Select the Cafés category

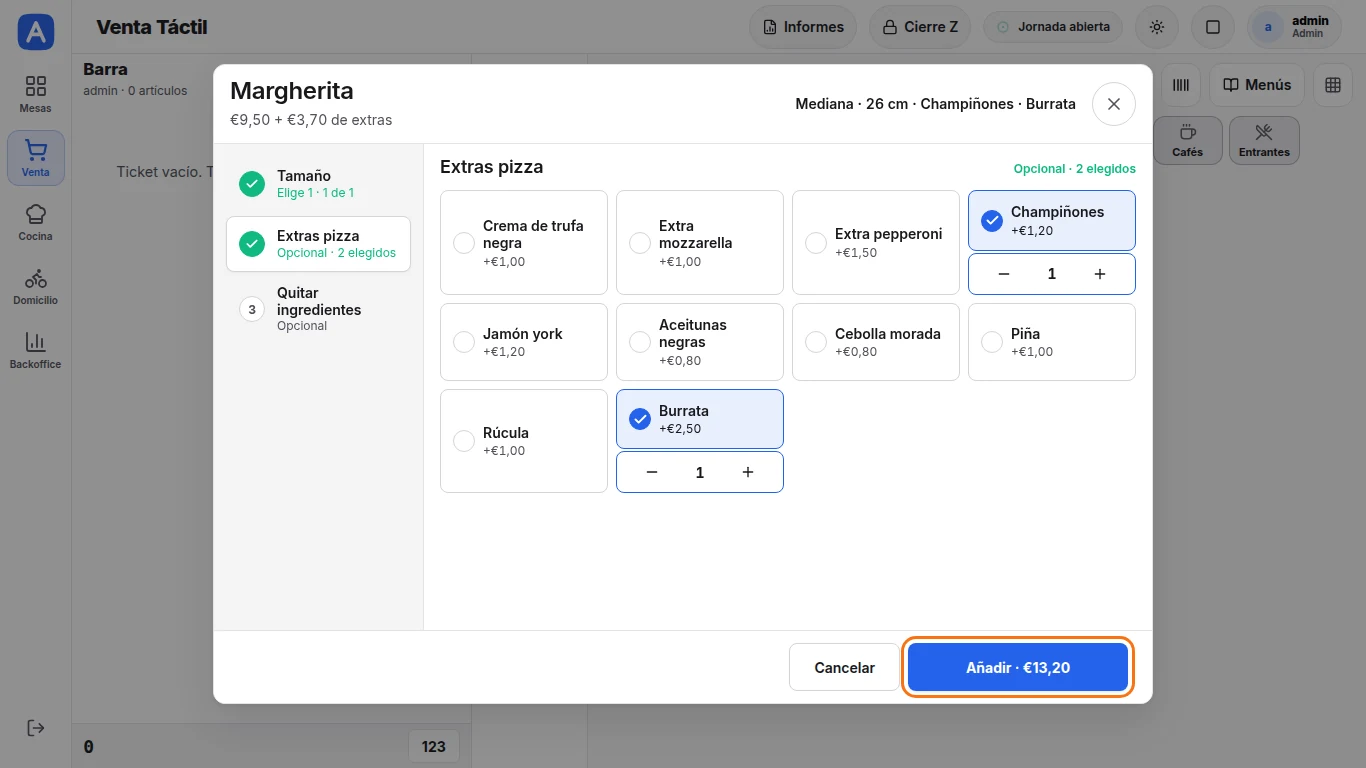(x=1187, y=141)
